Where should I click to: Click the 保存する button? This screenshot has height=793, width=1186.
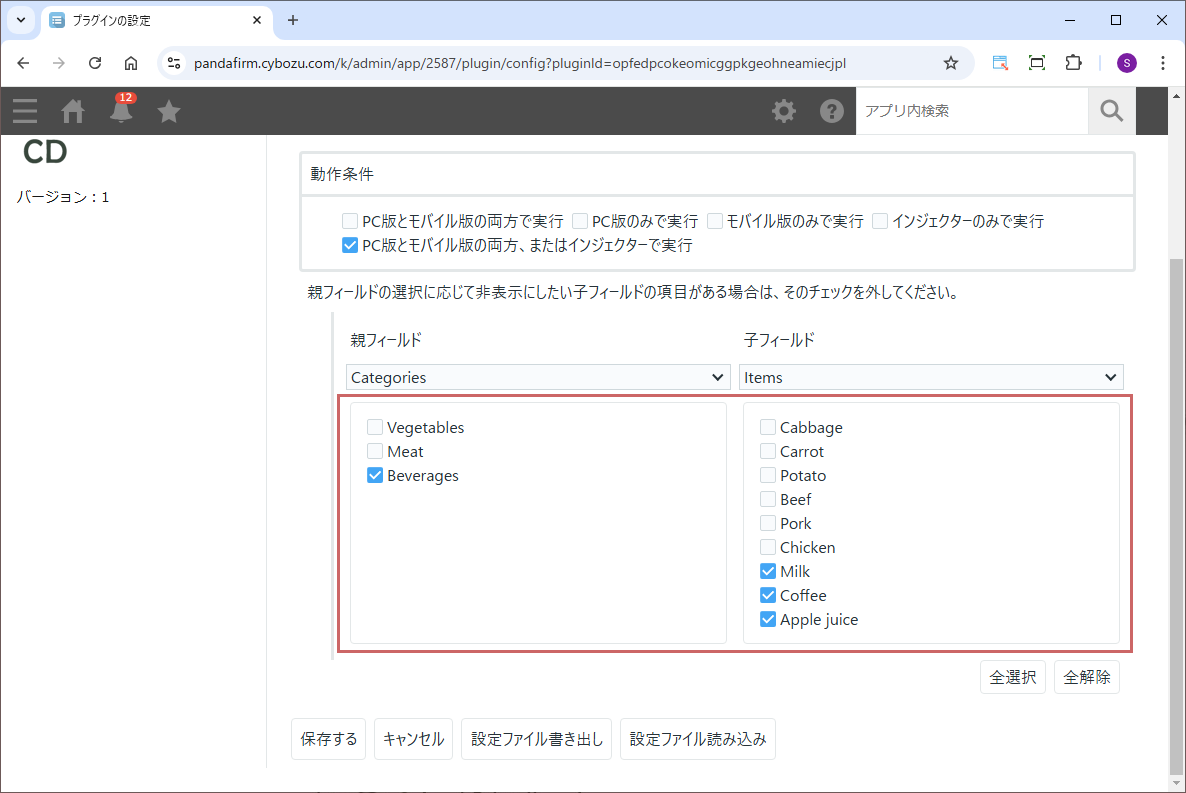(x=329, y=739)
